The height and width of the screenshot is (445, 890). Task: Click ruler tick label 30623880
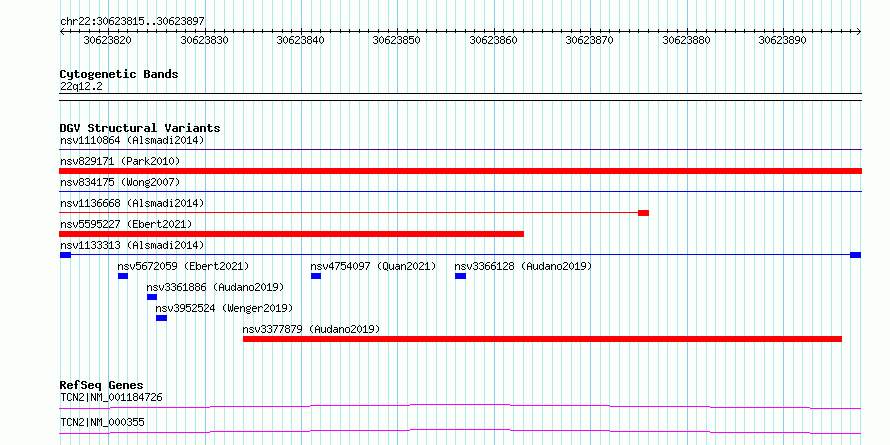click(686, 40)
